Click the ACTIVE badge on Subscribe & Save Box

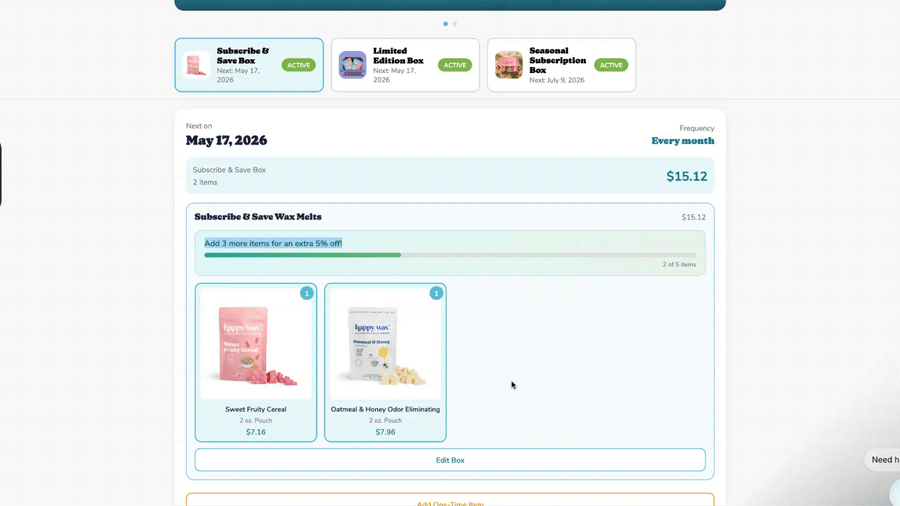(x=298, y=65)
